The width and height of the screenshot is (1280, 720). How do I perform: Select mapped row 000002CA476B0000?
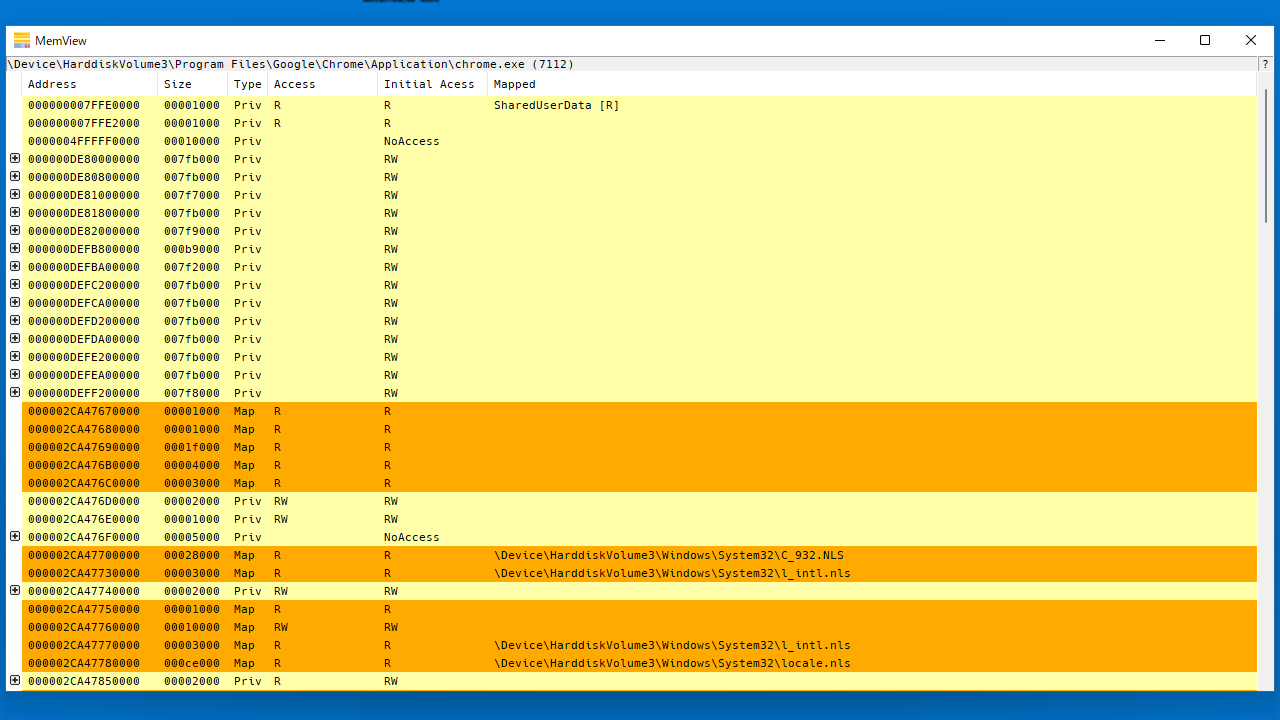point(639,465)
